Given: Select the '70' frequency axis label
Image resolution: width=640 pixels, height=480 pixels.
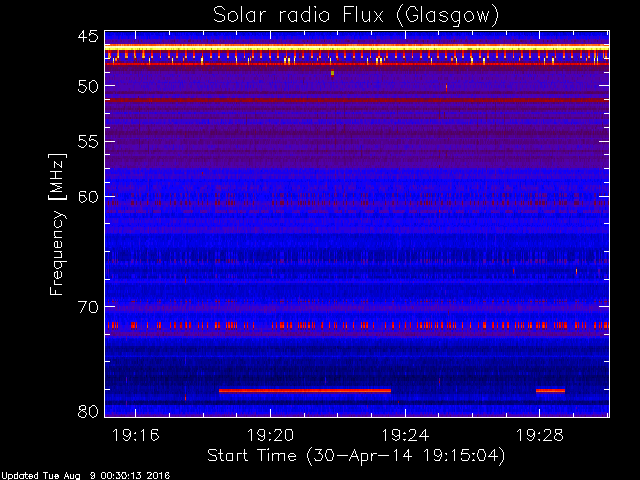Looking at the screenshot, I should point(88,307).
